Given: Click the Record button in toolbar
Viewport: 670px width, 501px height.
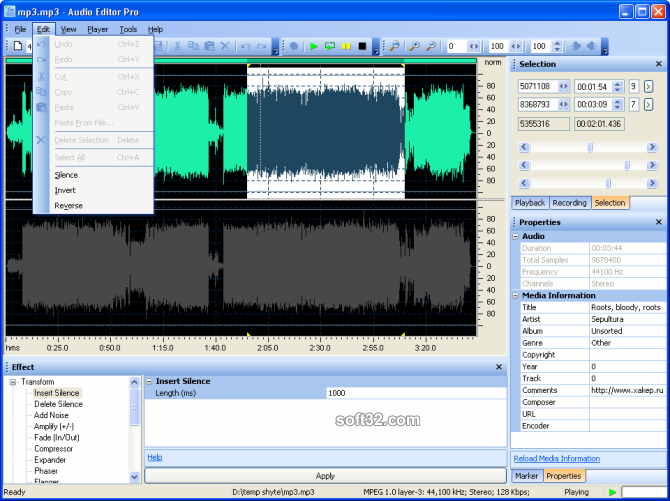Looking at the screenshot, I should coord(294,46).
